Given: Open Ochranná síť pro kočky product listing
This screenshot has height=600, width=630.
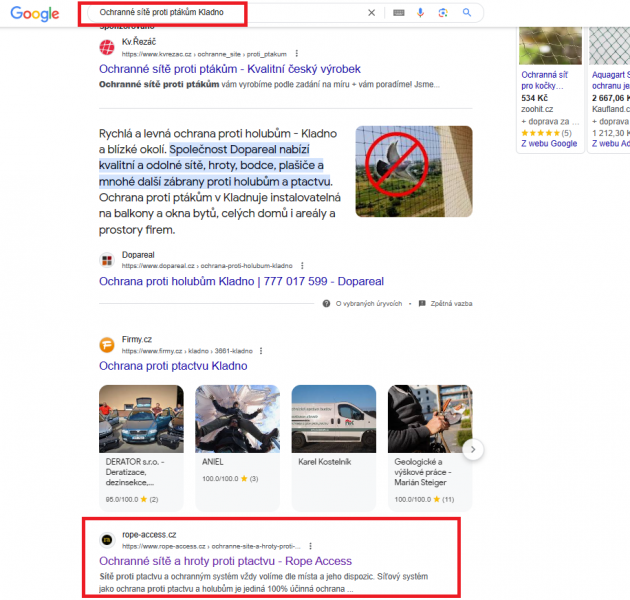Looking at the screenshot, I should tap(544, 80).
